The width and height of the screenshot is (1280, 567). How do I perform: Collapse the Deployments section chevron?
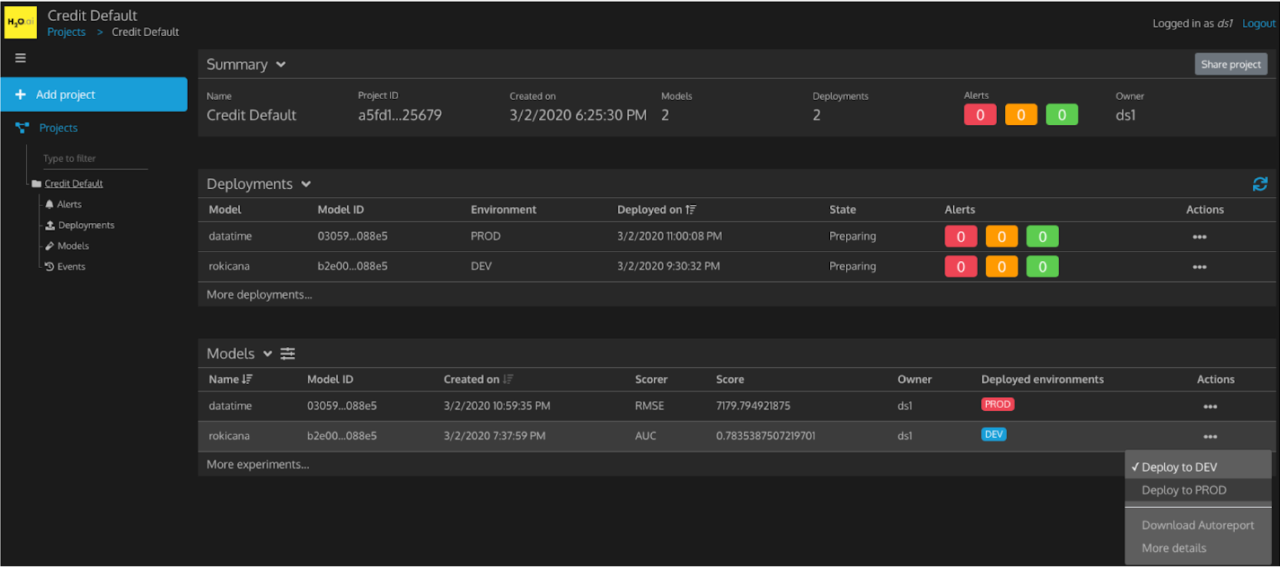coord(306,184)
